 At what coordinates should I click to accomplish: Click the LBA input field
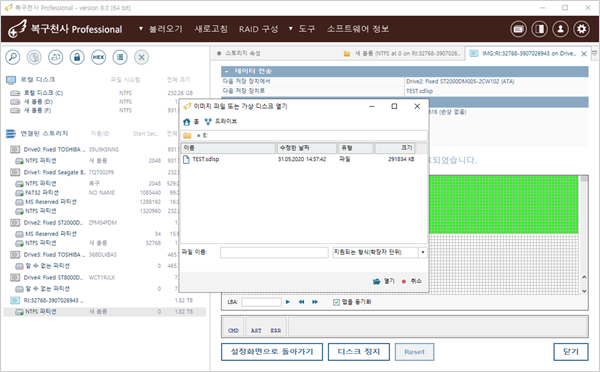[x=262, y=302]
